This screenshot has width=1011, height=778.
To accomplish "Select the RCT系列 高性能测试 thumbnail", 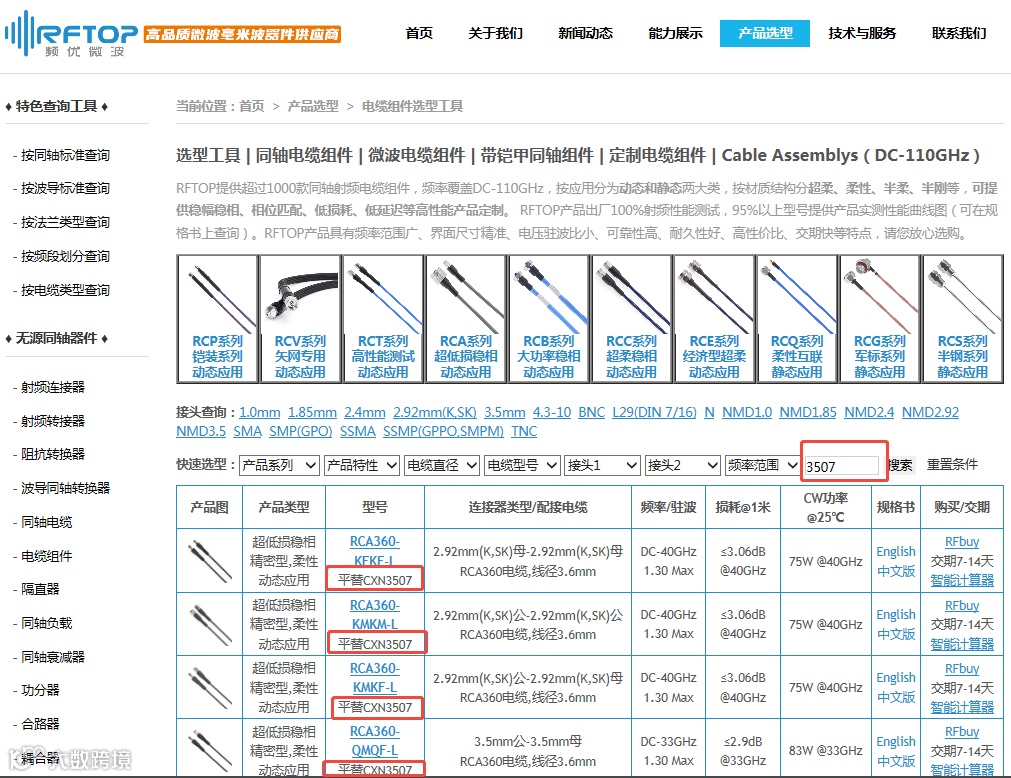I will click(x=383, y=319).
